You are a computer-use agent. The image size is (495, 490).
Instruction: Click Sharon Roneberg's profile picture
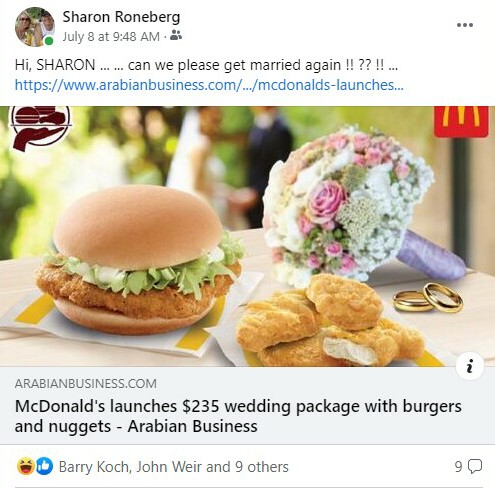click(35, 27)
